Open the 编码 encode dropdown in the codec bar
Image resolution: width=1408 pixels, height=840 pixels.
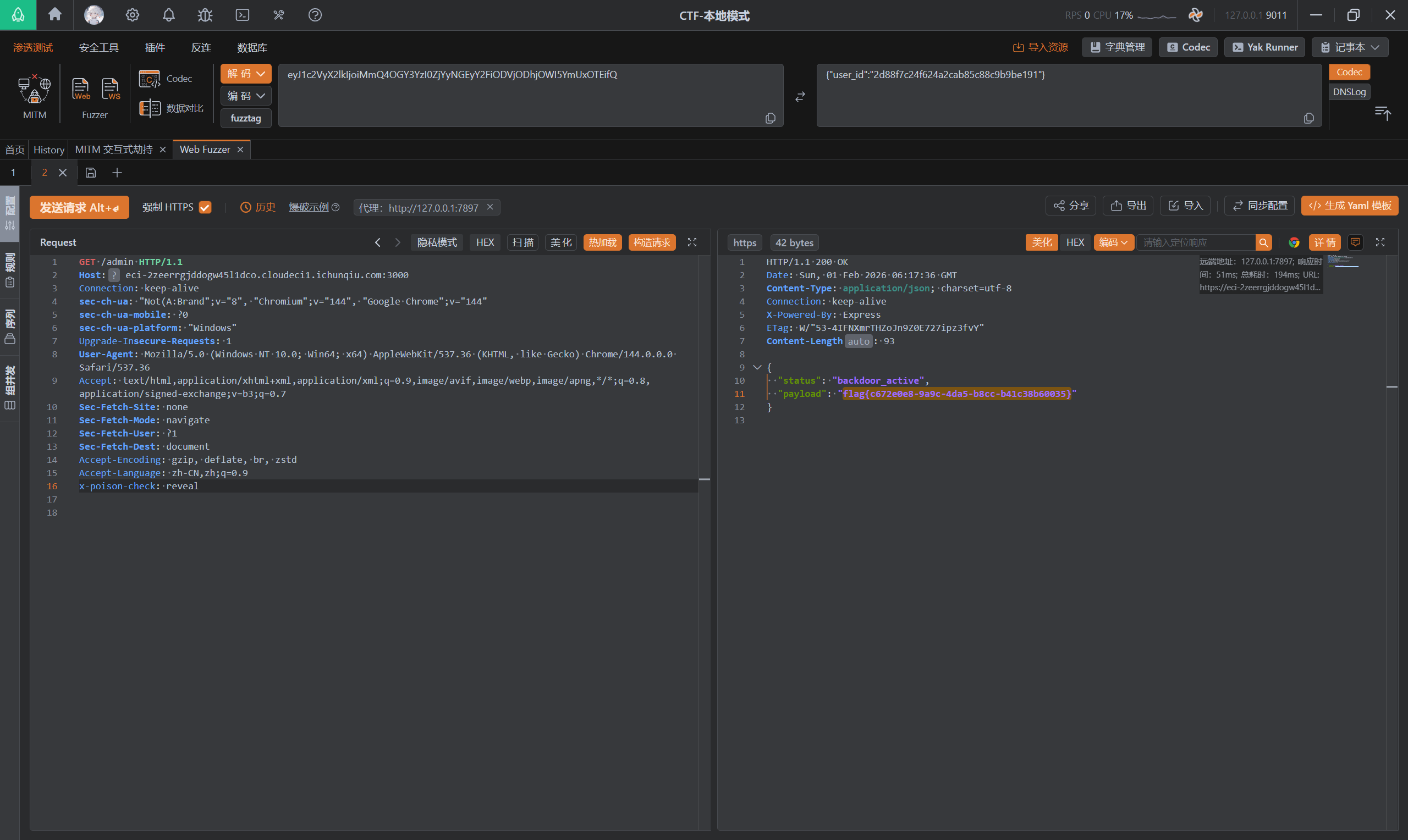[246, 96]
